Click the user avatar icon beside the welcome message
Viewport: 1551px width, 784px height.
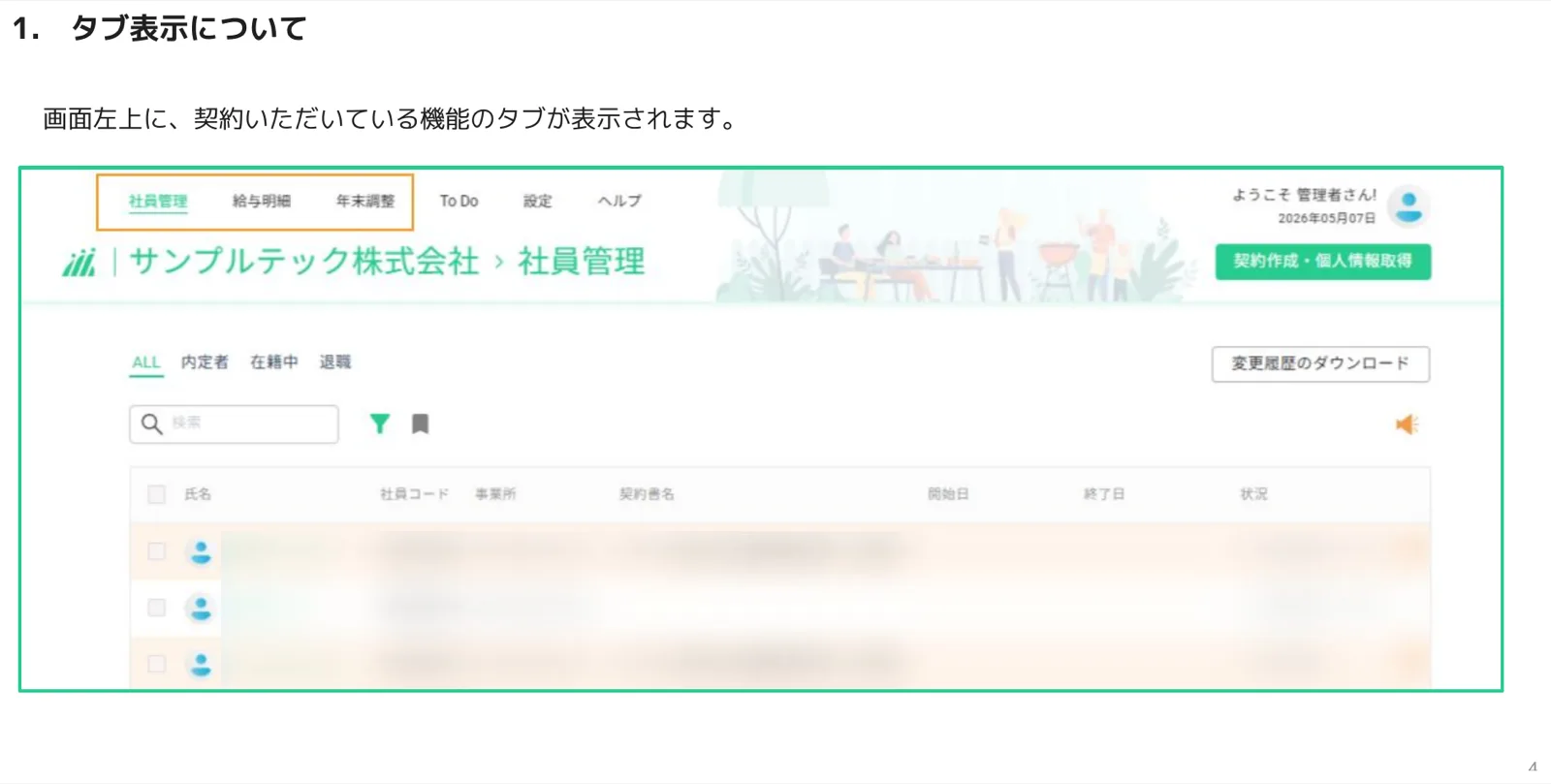pos(1409,206)
